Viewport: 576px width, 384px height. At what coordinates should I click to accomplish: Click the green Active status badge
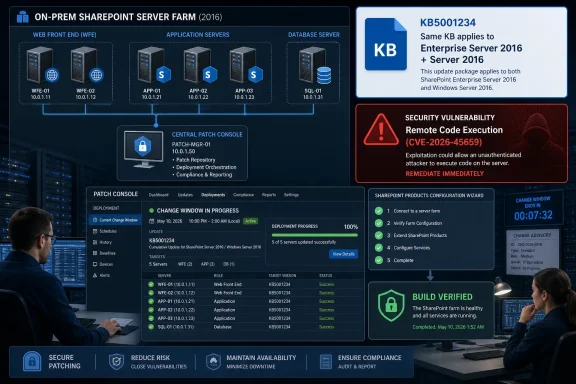coord(251,221)
